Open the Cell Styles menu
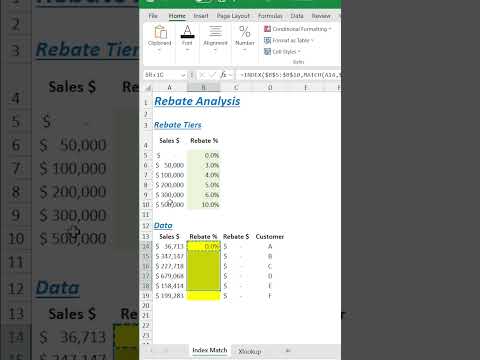This screenshot has width=480, height=360. 282,52
